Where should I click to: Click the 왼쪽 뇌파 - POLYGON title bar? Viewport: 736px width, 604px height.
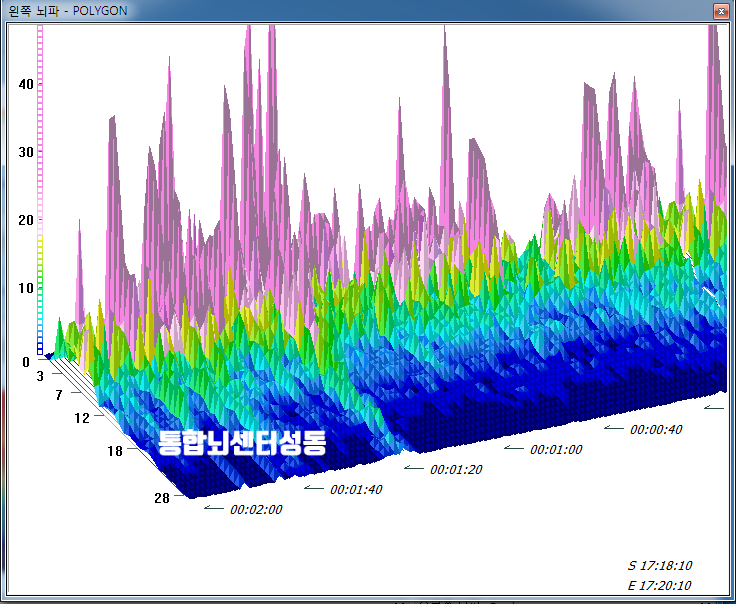click(300, 10)
